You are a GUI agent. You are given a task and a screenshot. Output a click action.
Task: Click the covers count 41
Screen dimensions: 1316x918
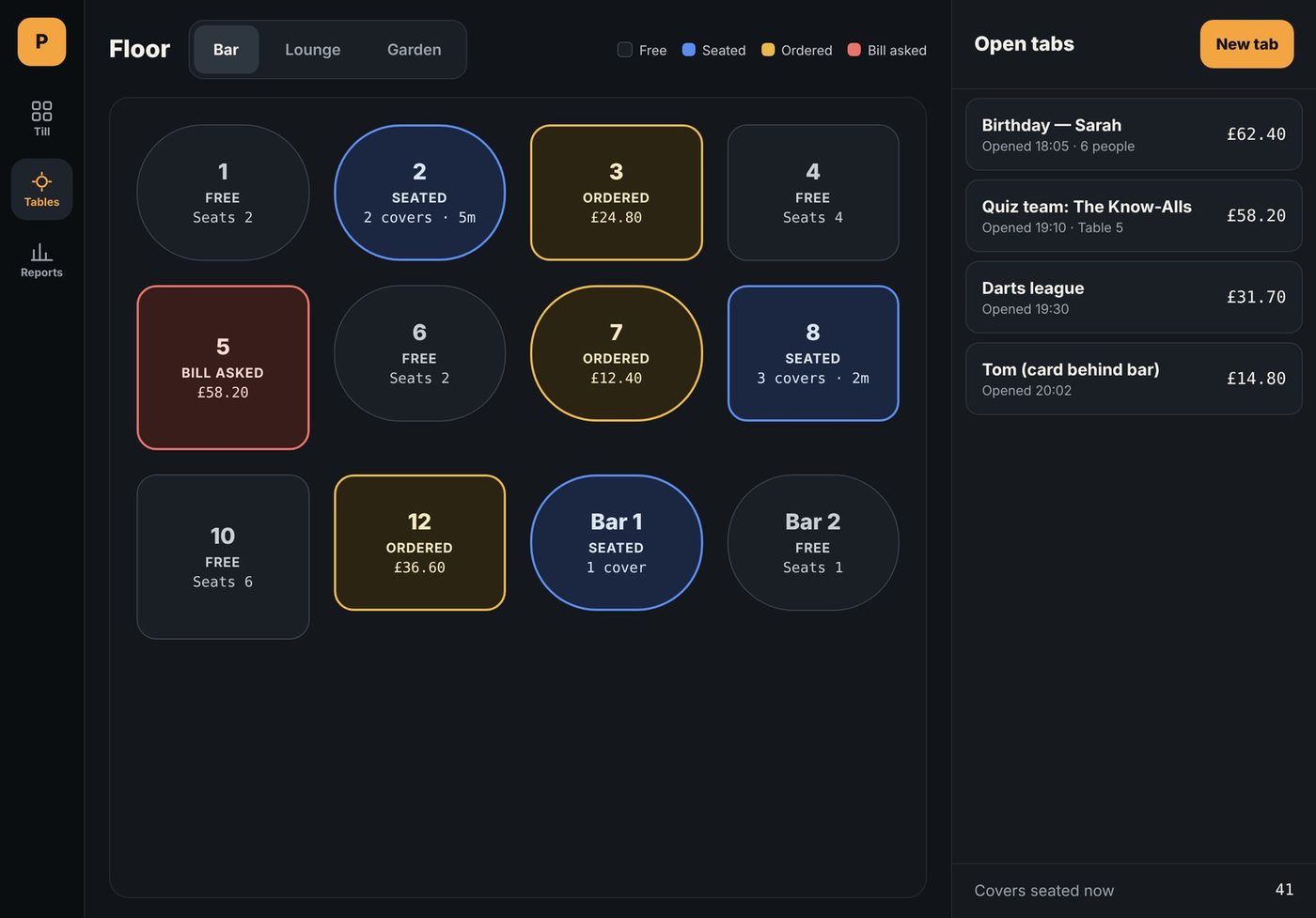tap(1284, 890)
